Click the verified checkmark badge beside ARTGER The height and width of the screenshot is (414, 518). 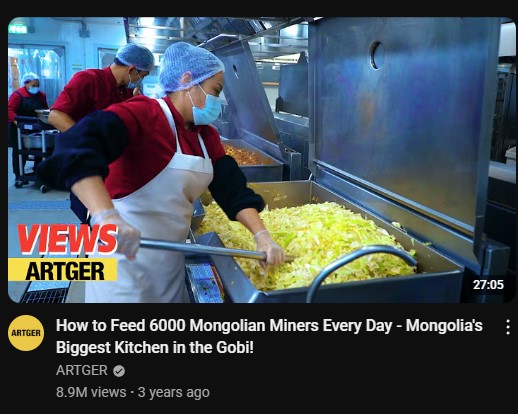119,371
